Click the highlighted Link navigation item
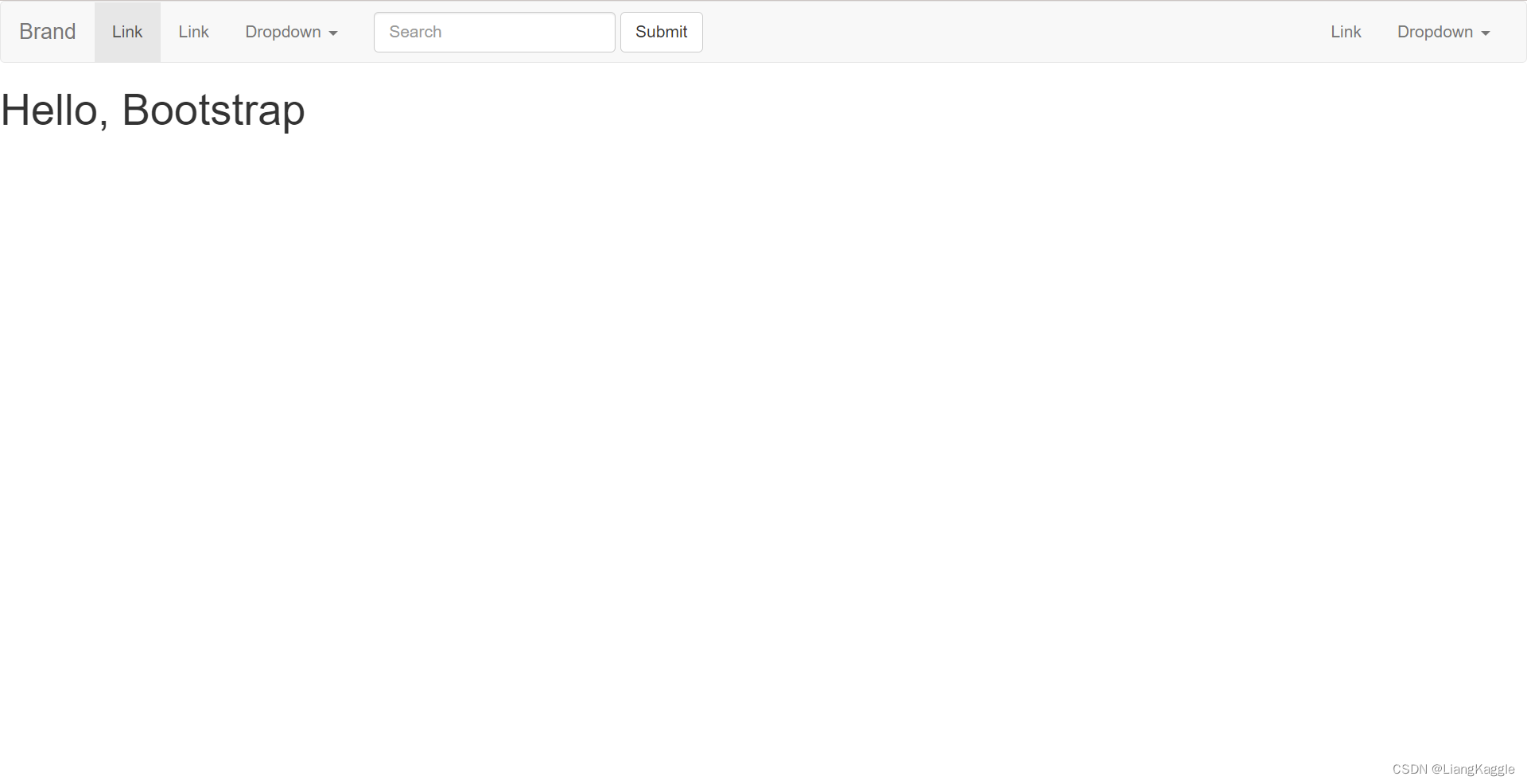 pyautogui.click(x=127, y=32)
